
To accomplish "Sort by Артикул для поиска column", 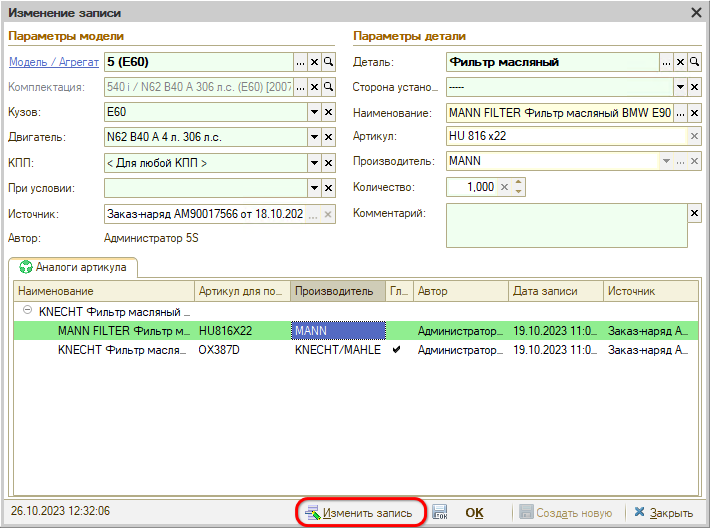I will coord(242,291).
